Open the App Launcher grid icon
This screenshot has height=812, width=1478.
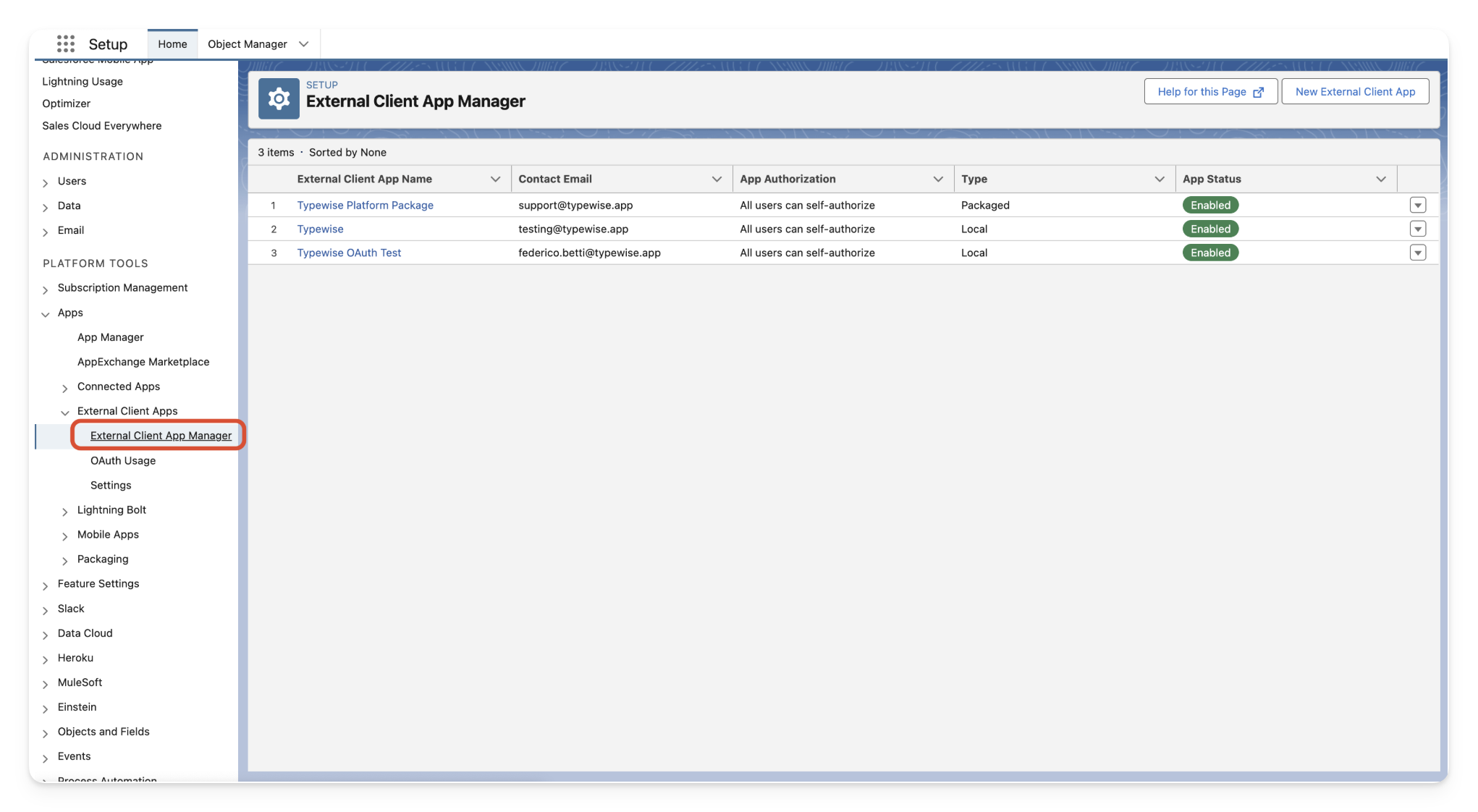tap(66, 44)
